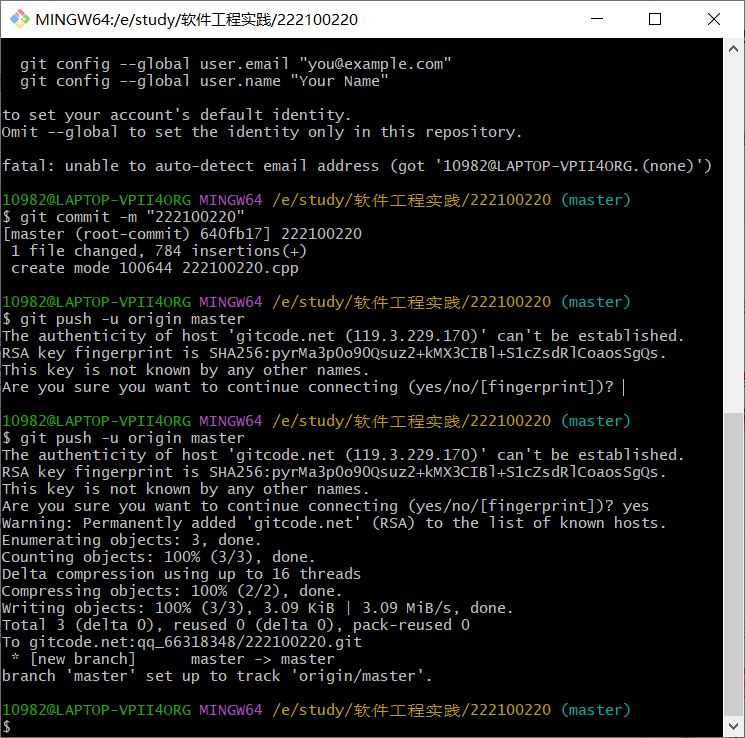
Task: Maximize the MINGW64 terminal window
Action: pos(655,19)
